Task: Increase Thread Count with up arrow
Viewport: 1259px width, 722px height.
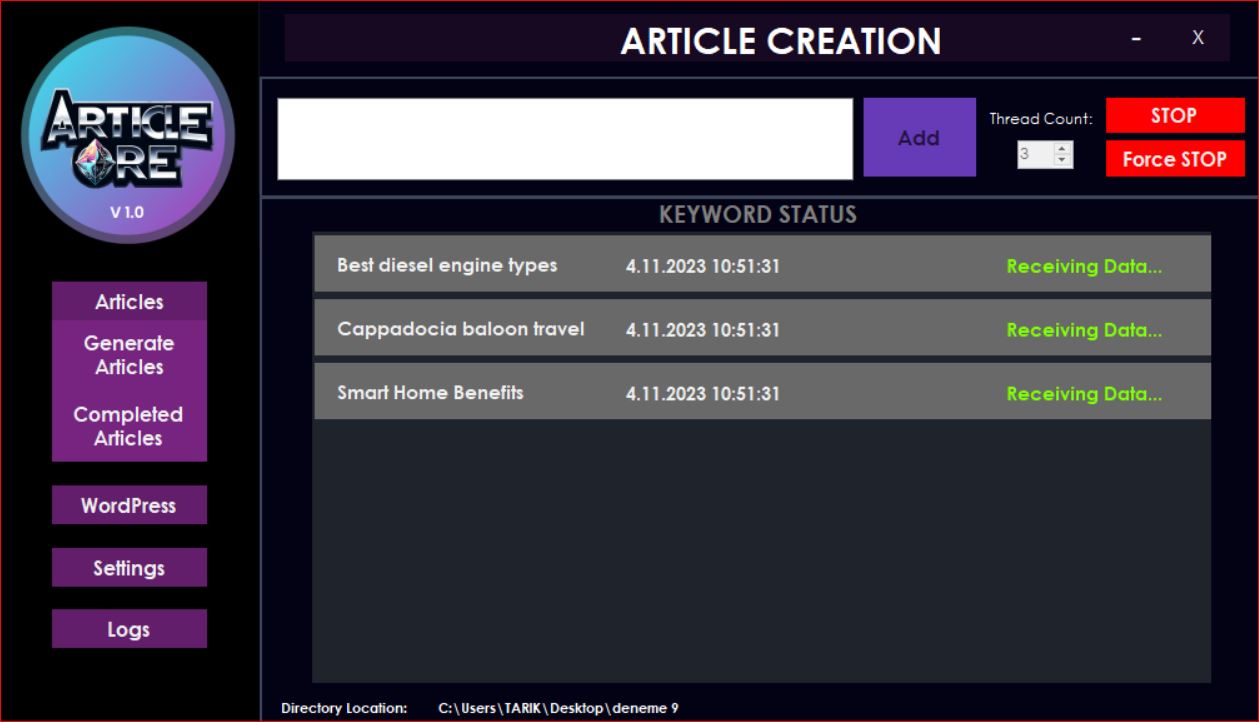Action: click(1062, 149)
